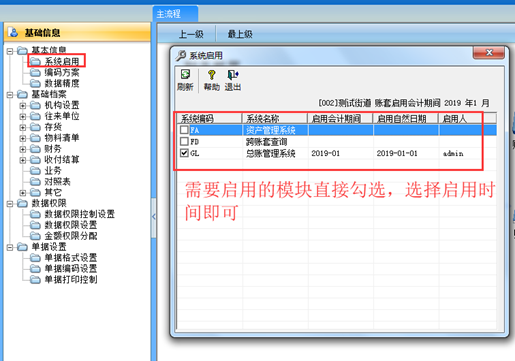
Task: Click the 存货 folder icon
Action: [35, 127]
